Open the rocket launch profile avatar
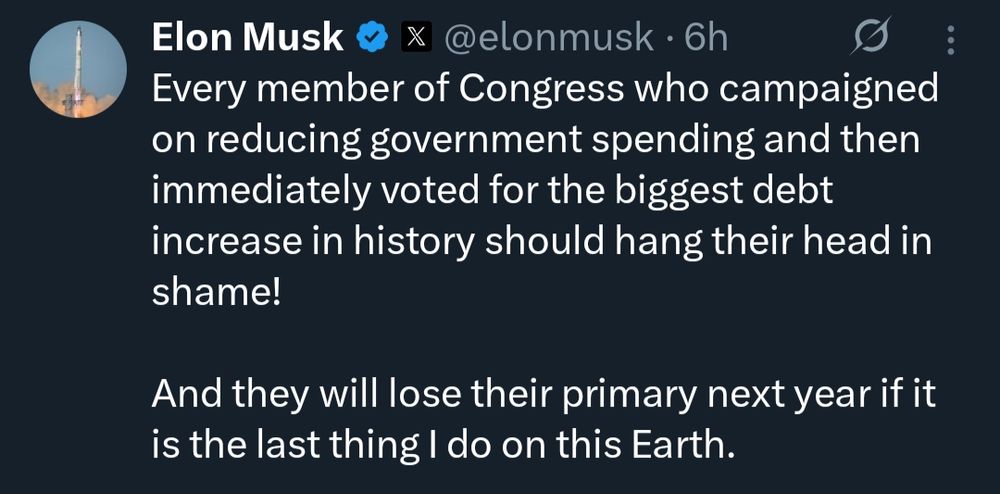 tap(78, 69)
